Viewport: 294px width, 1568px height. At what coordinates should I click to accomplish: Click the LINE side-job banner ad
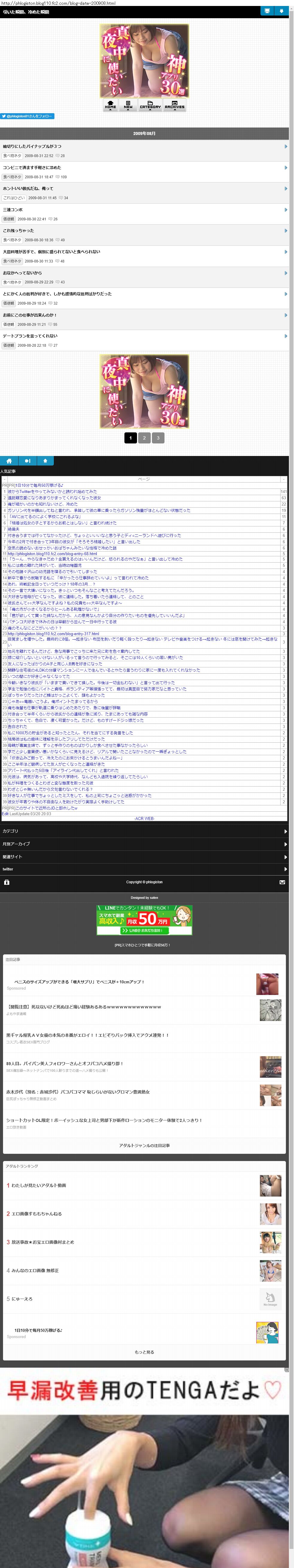click(x=144, y=920)
